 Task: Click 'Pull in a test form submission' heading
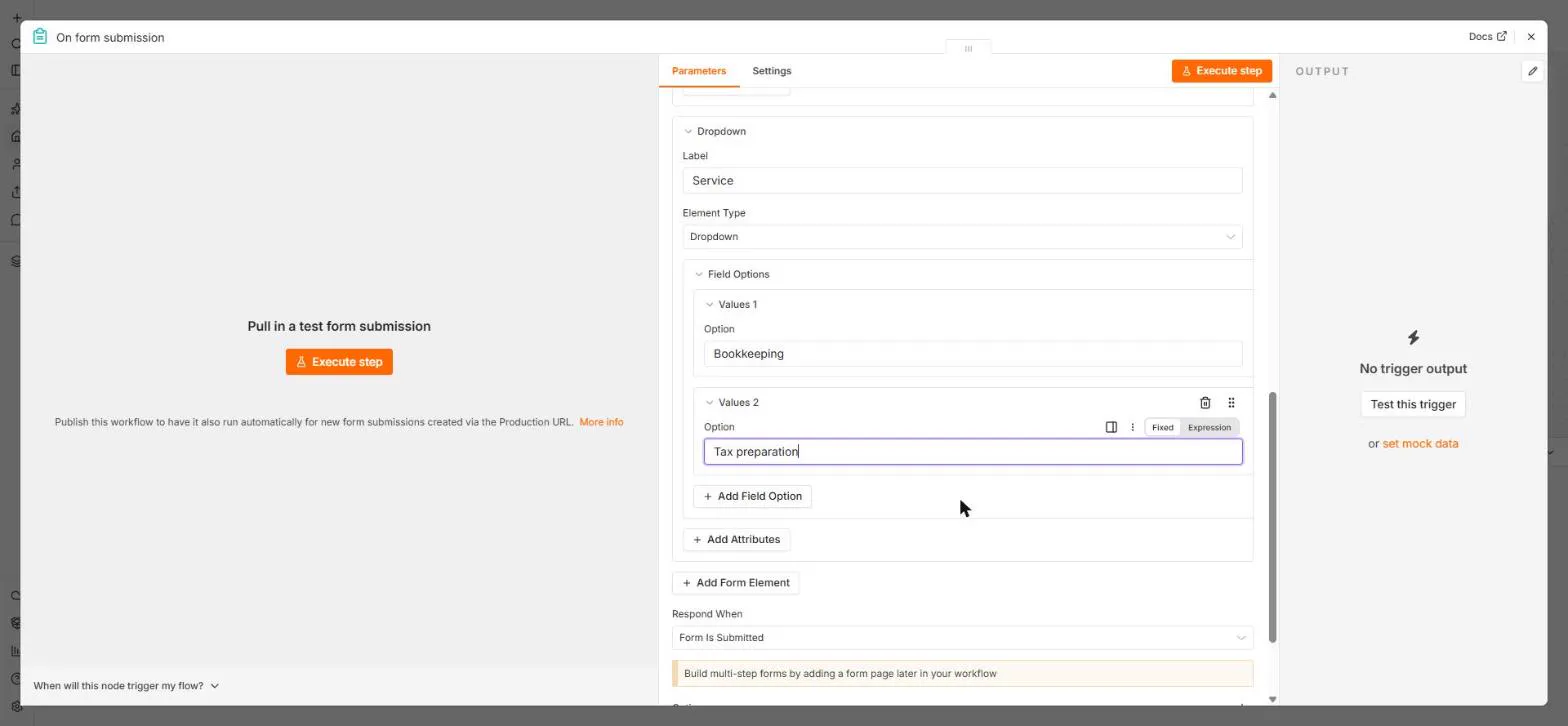pos(339,326)
